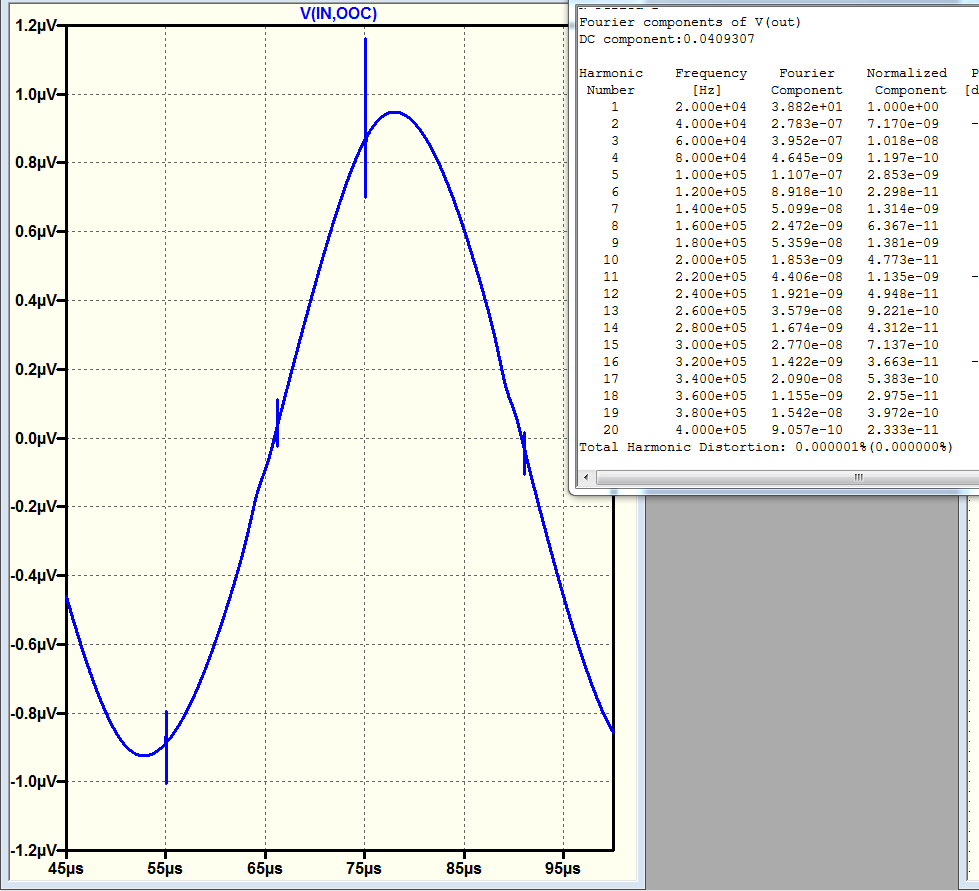Viewport: 979px width, 891px height.
Task: Click the 'Normalized Component' column header
Action: [907, 82]
